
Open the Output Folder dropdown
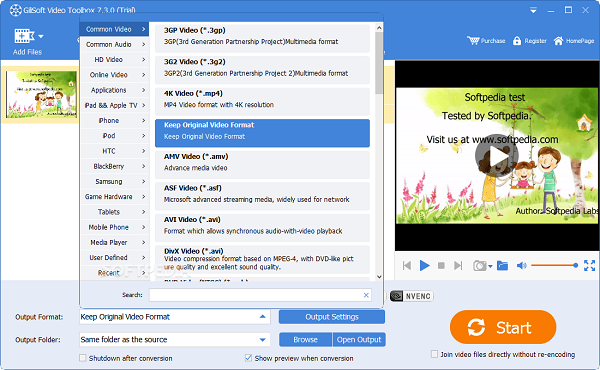tap(262, 339)
